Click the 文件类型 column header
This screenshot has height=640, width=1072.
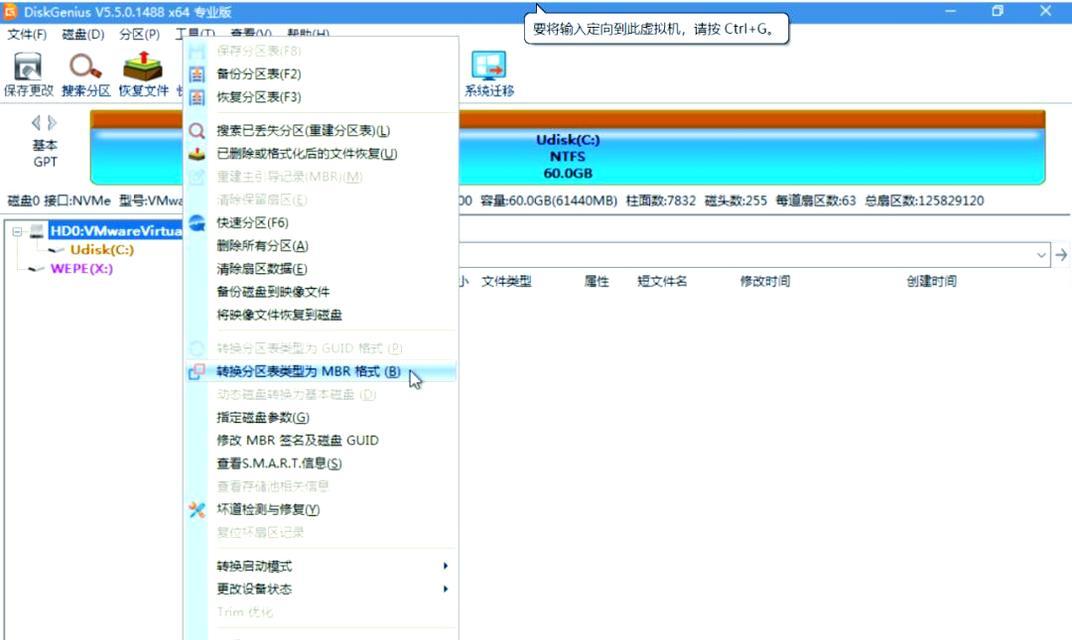tap(506, 281)
